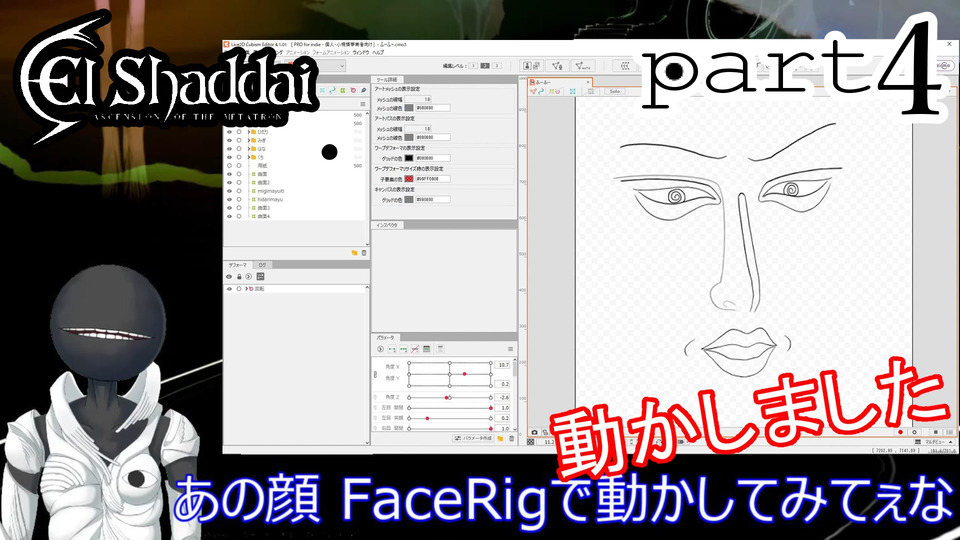Set edit level 2
Viewport: 960px width, 540px height.
pos(485,66)
